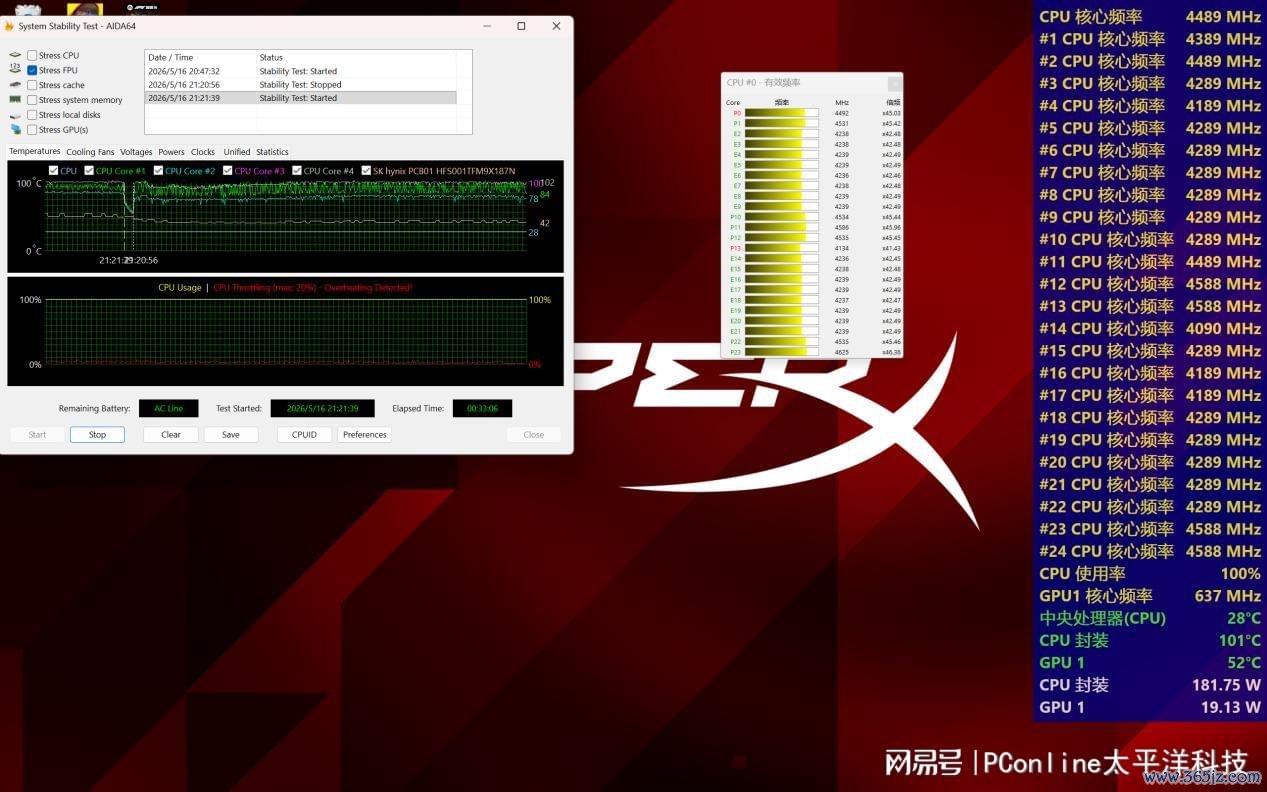Open the Statistics tab
1267x792 pixels.
(272, 152)
